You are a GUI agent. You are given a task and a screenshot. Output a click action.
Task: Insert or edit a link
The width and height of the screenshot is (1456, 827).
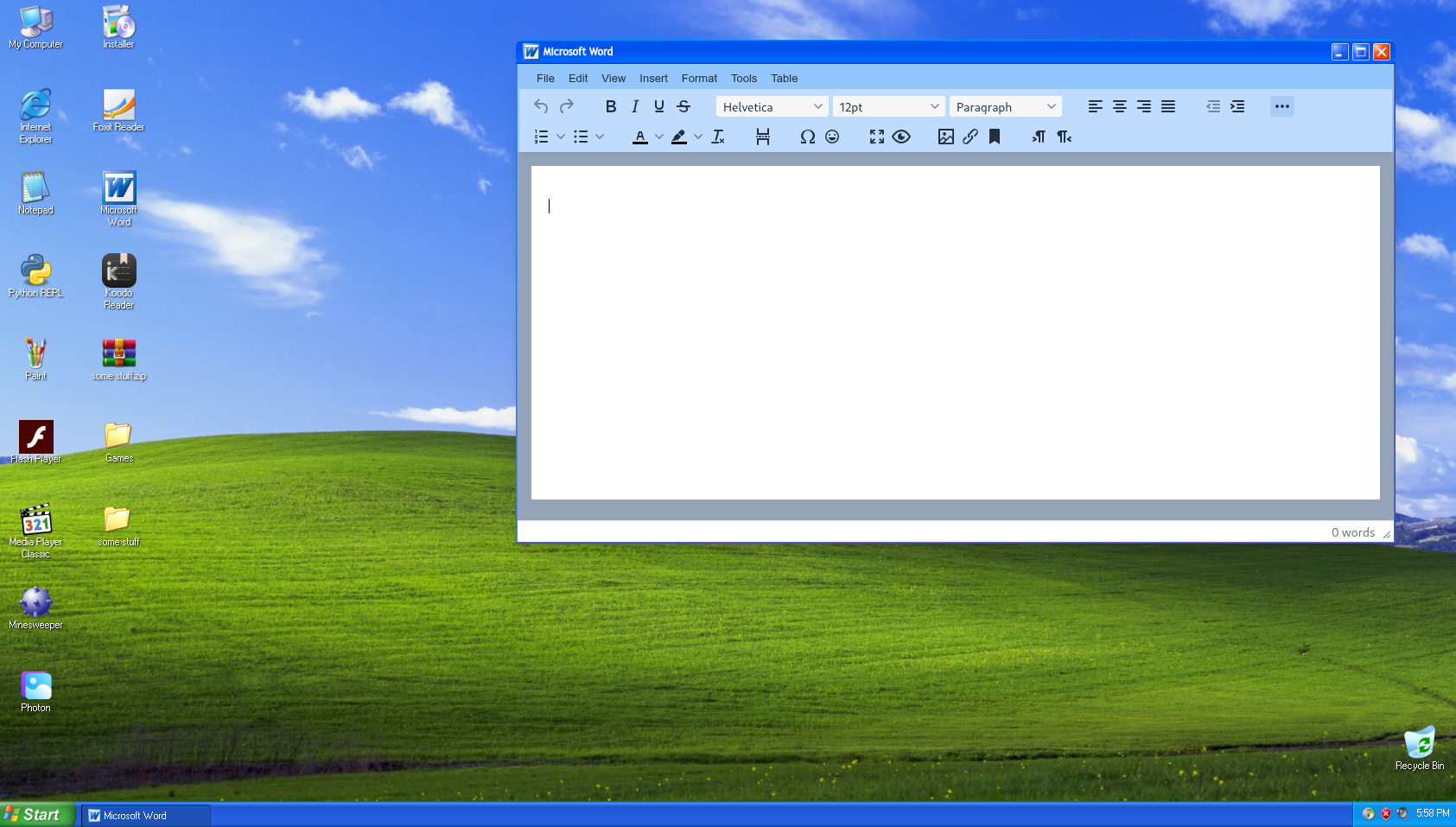(x=970, y=137)
